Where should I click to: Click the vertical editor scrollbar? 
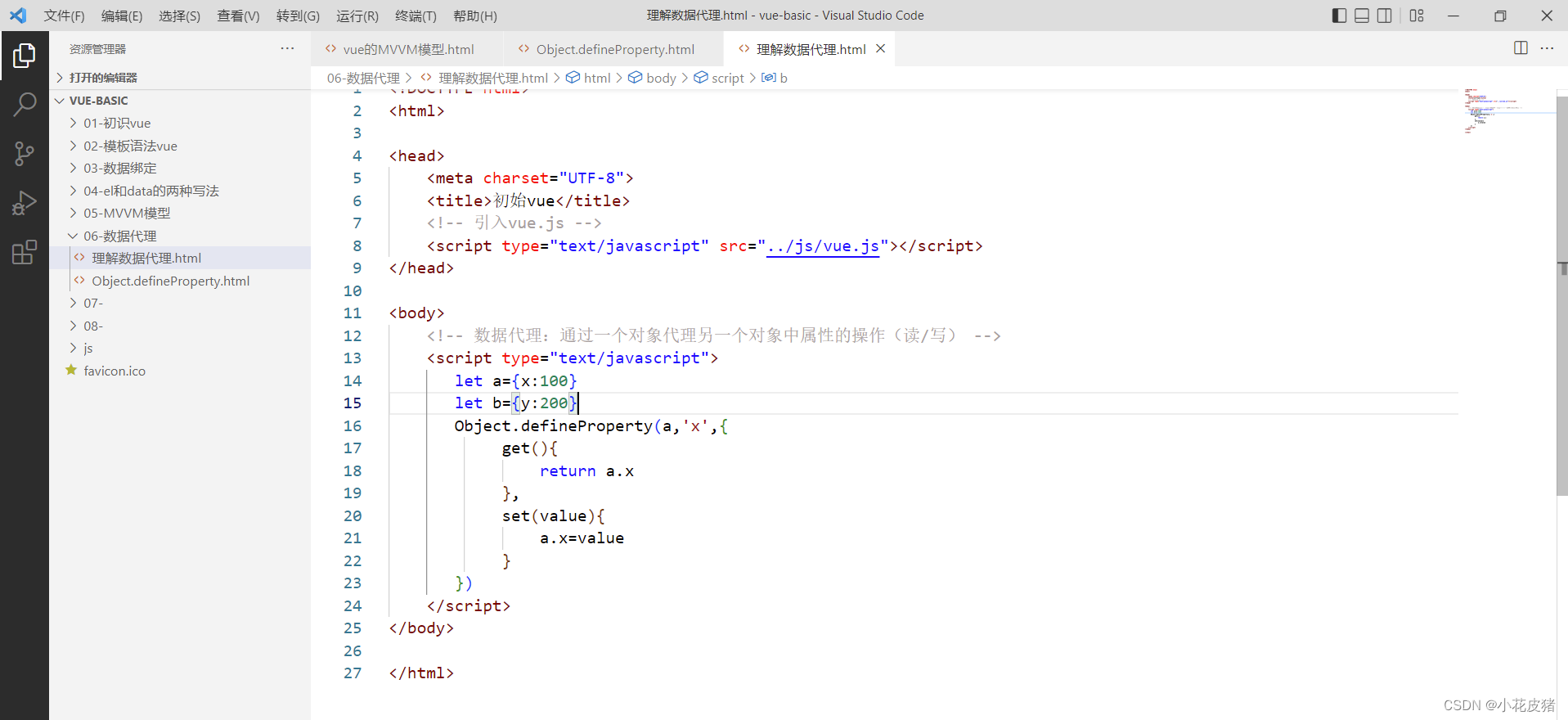[1561, 295]
